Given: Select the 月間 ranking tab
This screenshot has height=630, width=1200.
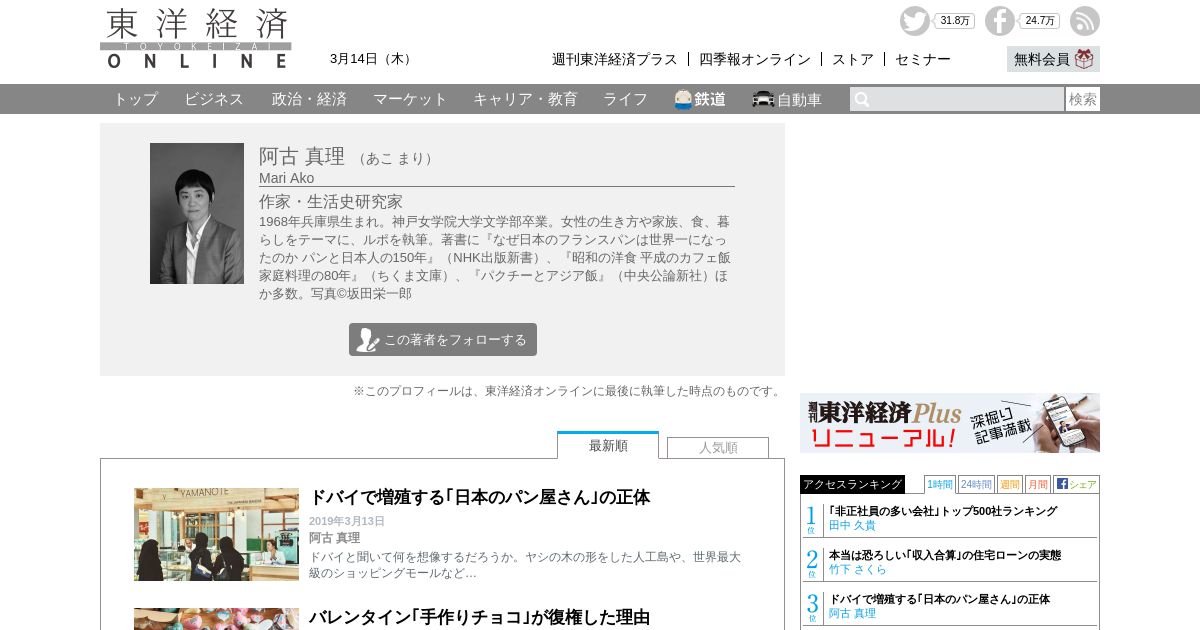Looking at the screenshot, I should coord(1038,484).
